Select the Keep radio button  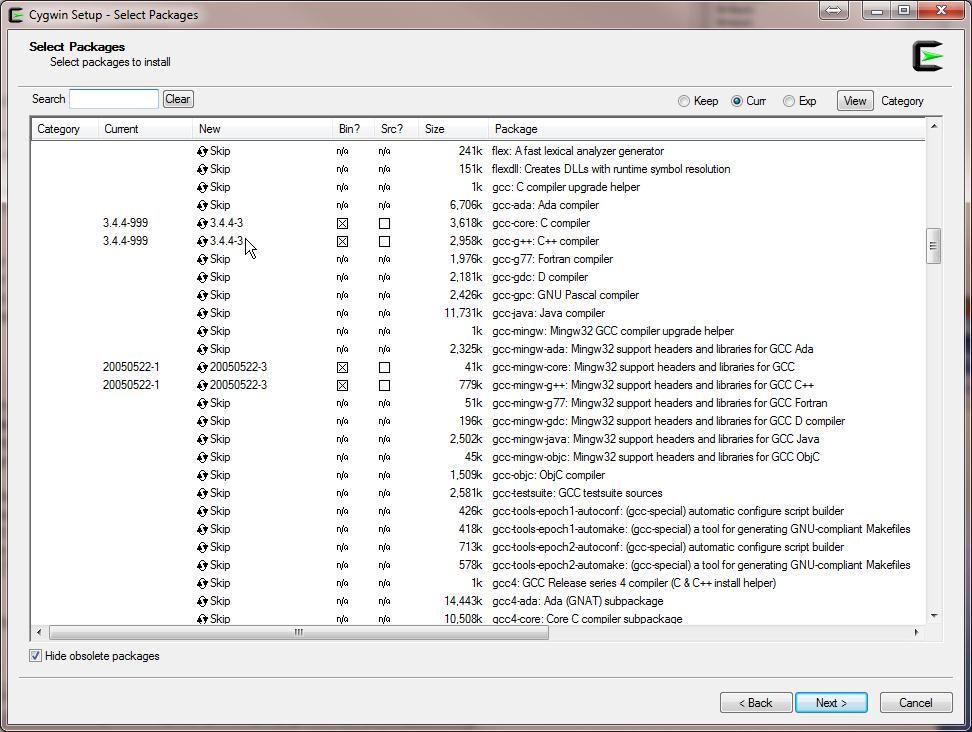coord(684,101)
